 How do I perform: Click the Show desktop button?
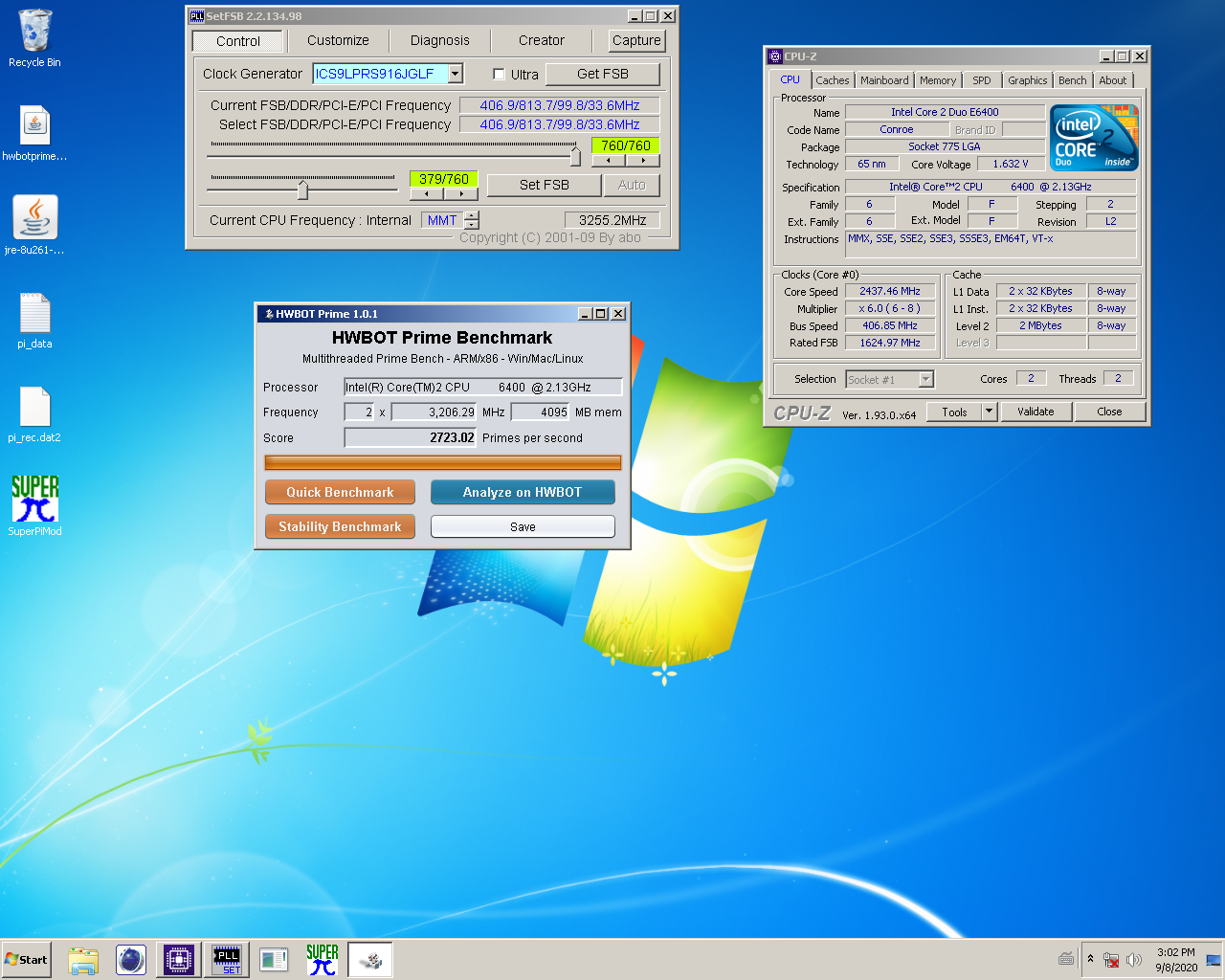pos(1214,959)
